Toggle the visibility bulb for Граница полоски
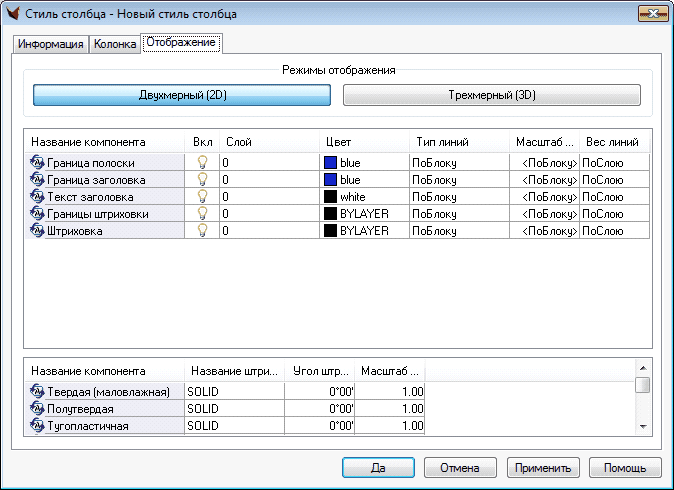This screenshot has height=490, width=674. pos(202,162)
